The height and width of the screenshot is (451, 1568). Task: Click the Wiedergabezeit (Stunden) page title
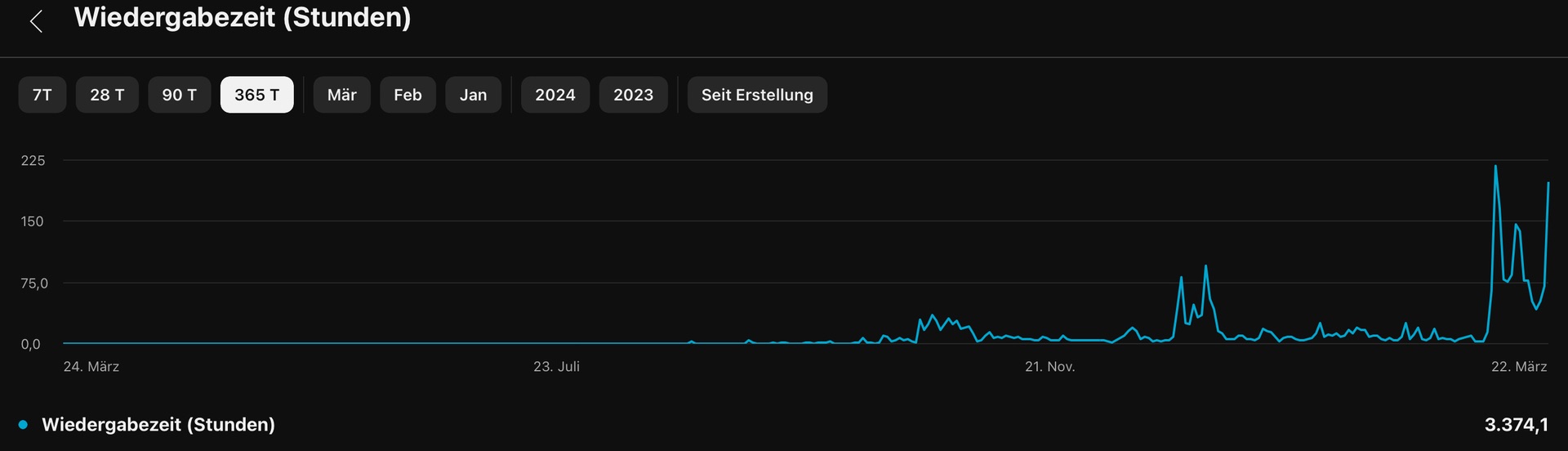[x=243, y=18]
